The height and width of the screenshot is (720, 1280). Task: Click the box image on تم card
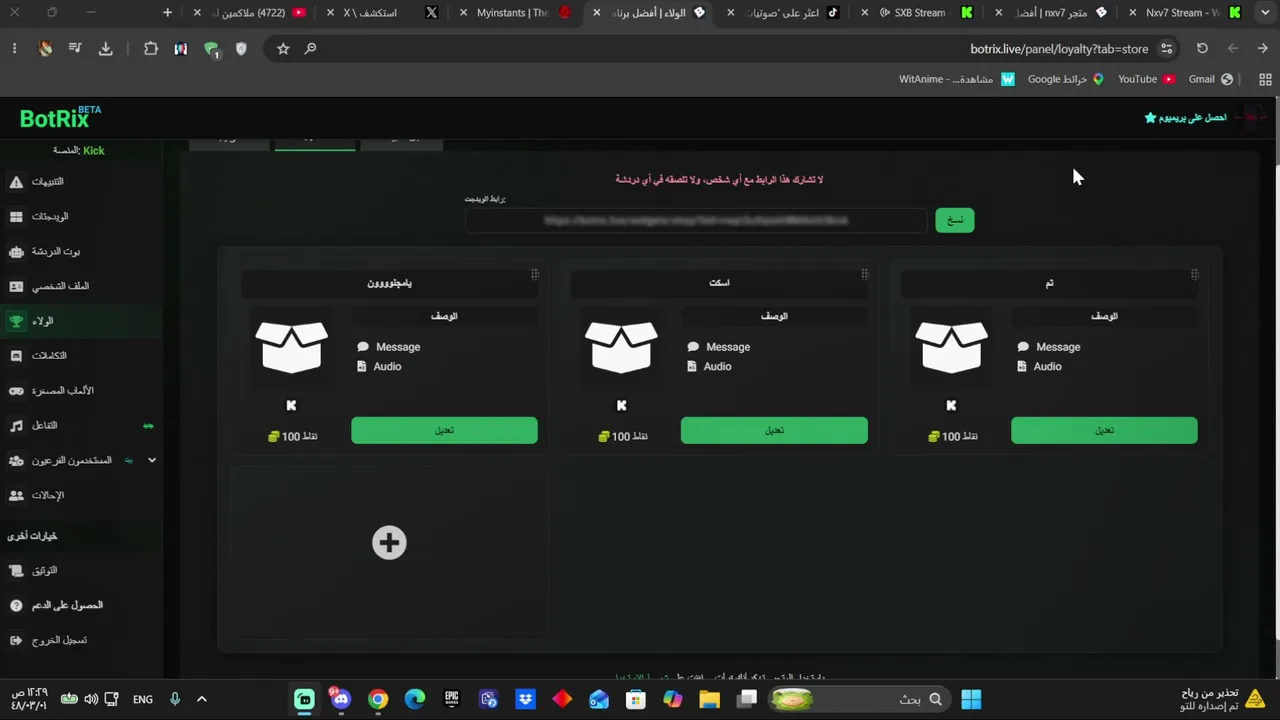(x=951, y=347)
